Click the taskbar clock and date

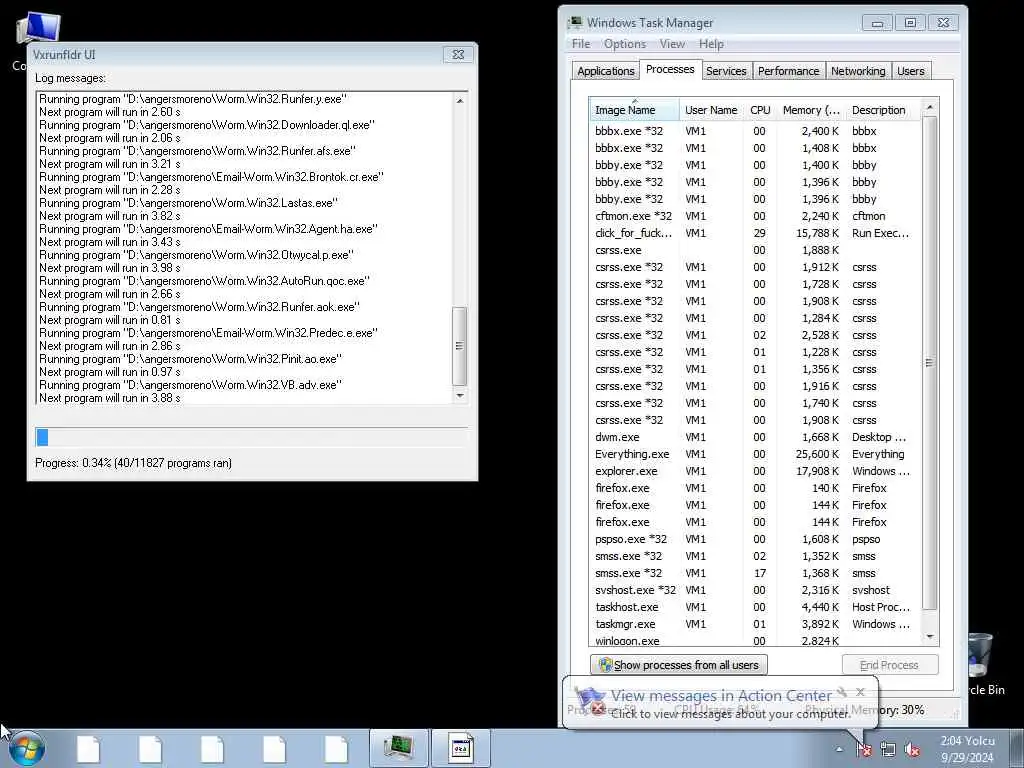[x=967, y=749]
